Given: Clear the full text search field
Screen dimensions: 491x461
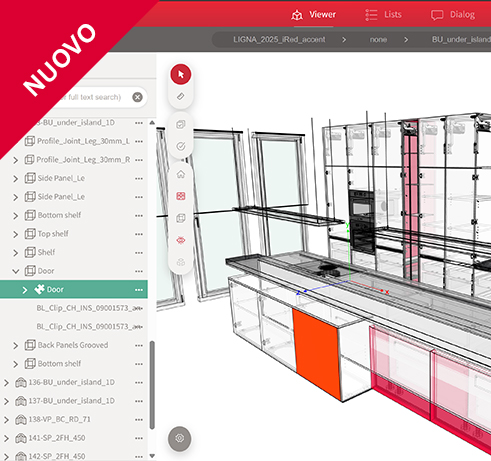Looking at the screenshot, I should click(x=137, y=97).
